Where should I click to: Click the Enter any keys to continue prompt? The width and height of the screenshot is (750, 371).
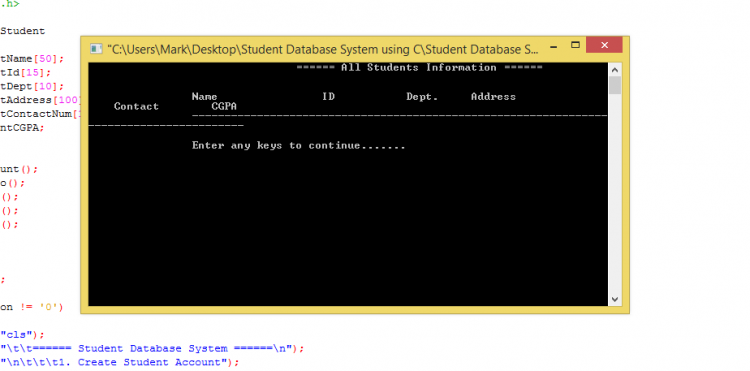(x=298, y=145)
